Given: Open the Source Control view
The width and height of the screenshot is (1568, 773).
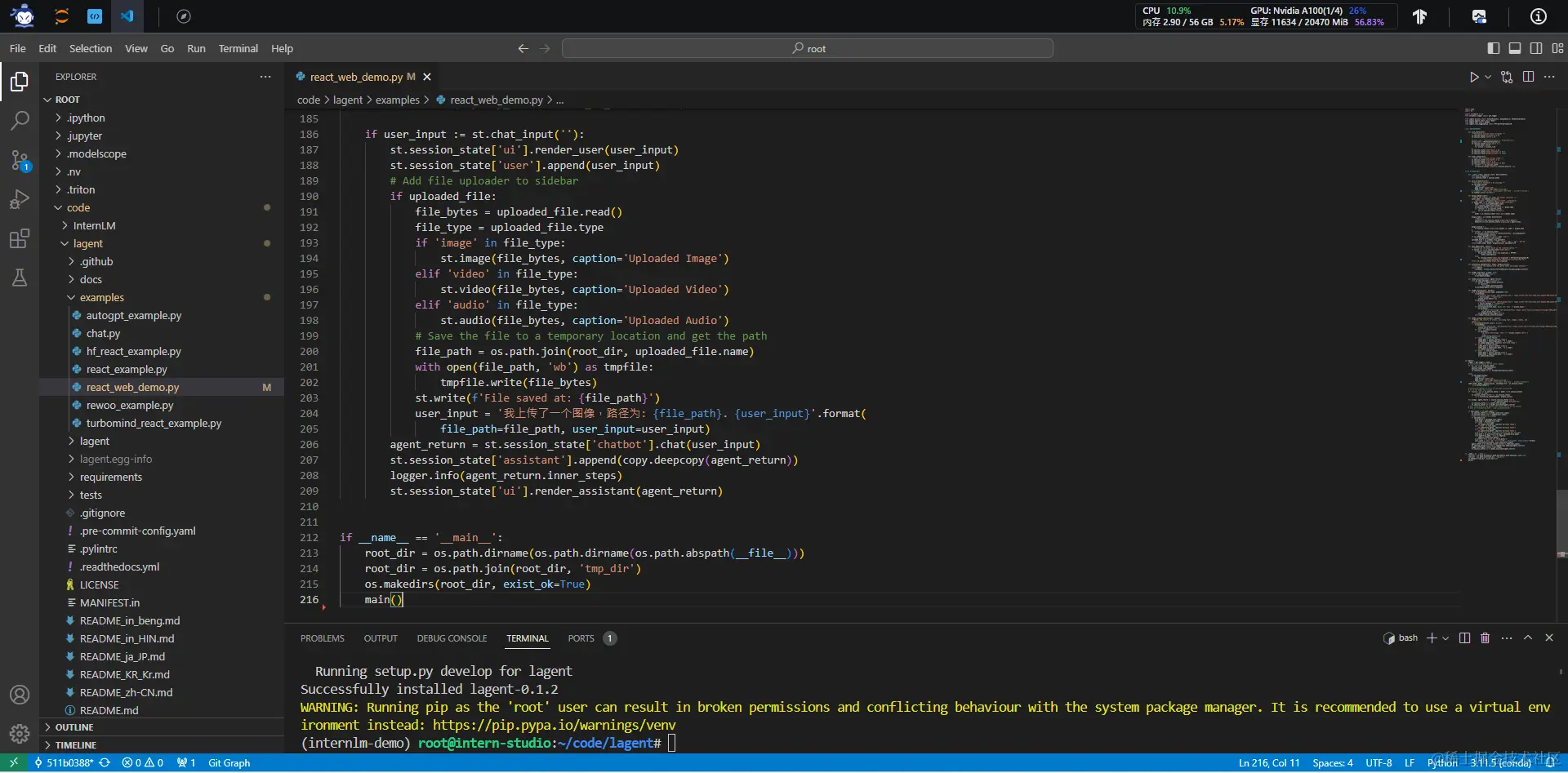Looking at the screenshot, I should click(20, 160).
